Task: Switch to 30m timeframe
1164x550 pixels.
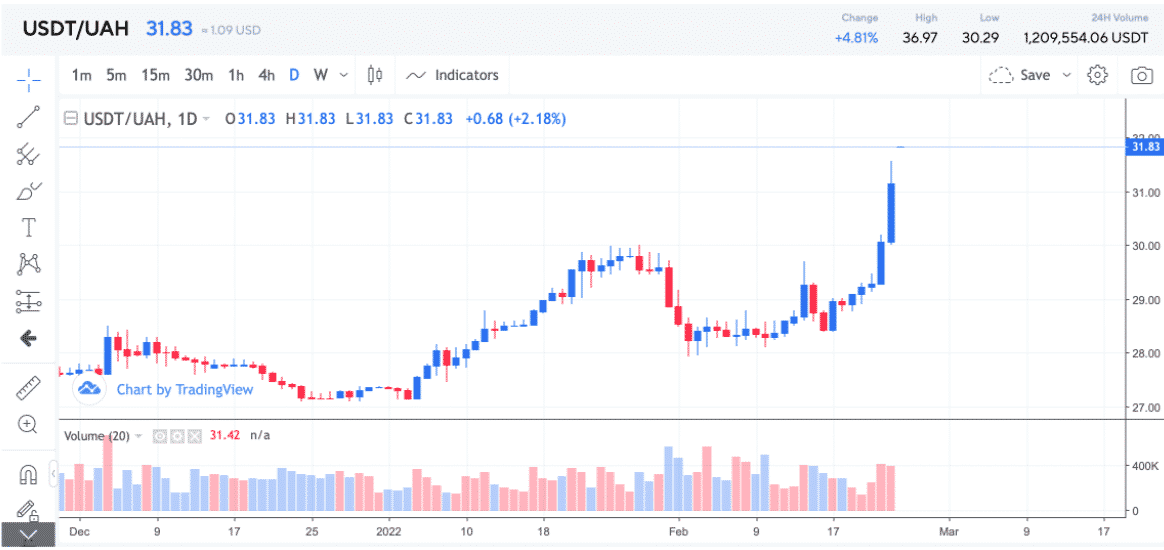Action: coord(198,75)
